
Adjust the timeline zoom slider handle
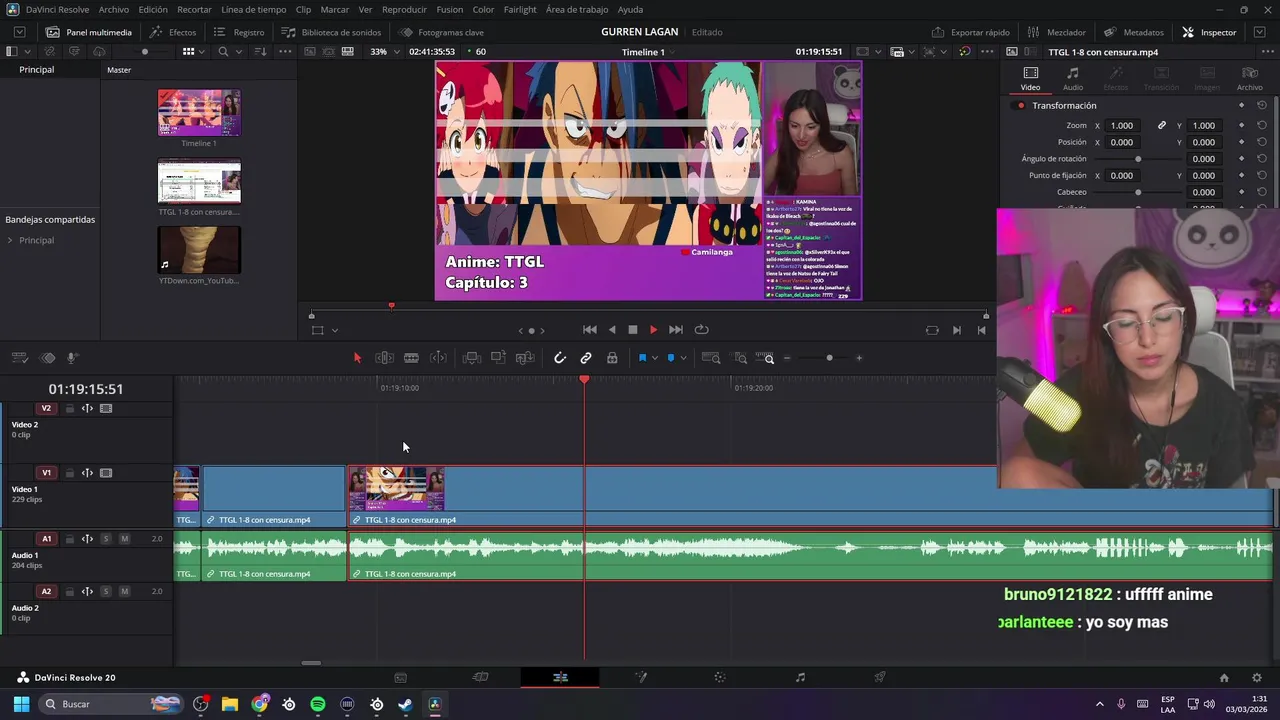(x=829, y=358)
